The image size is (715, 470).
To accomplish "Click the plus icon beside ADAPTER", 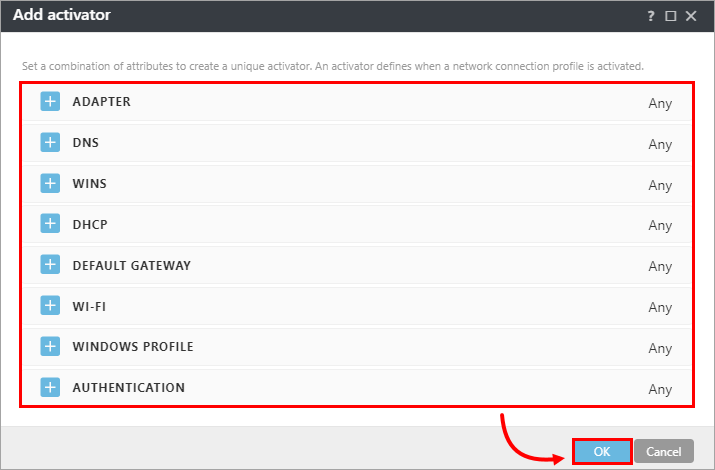I will [x=50, y=102].
